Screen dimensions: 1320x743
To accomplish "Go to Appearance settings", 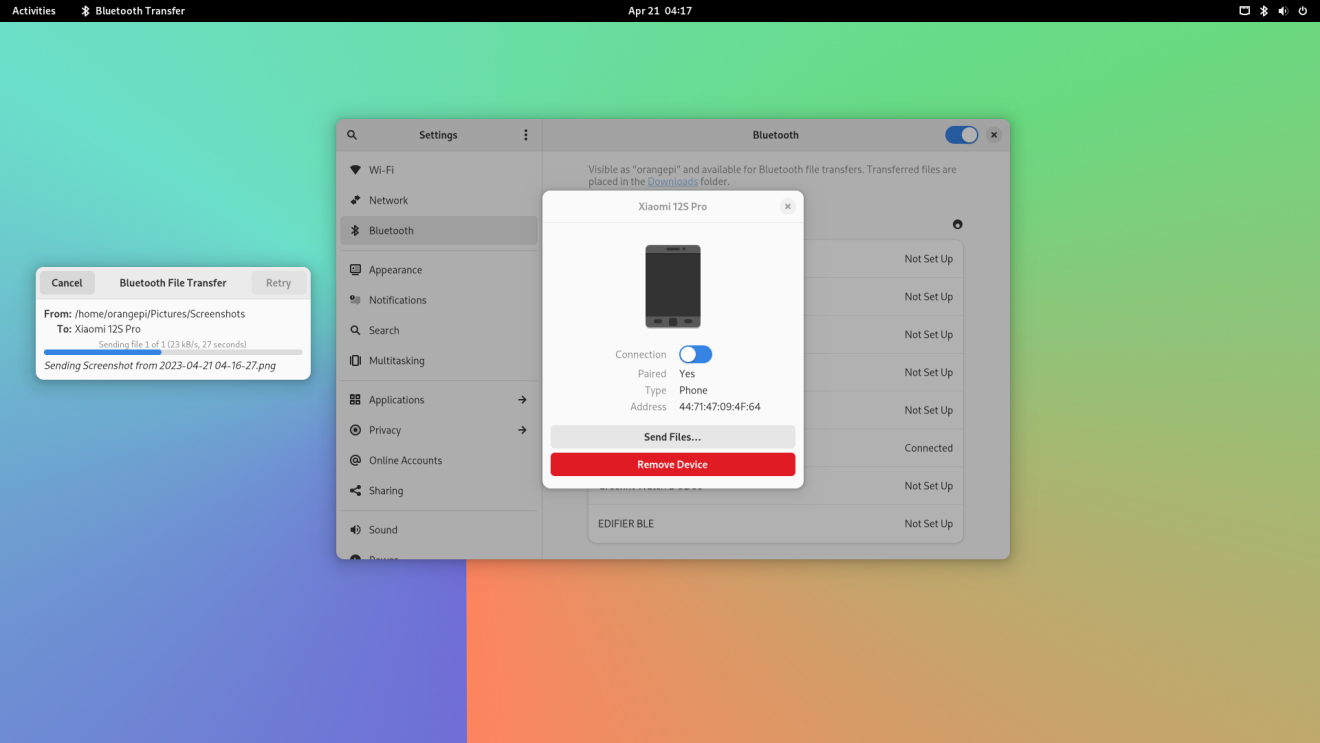I will pyautogui.click(x=439, y=270).
